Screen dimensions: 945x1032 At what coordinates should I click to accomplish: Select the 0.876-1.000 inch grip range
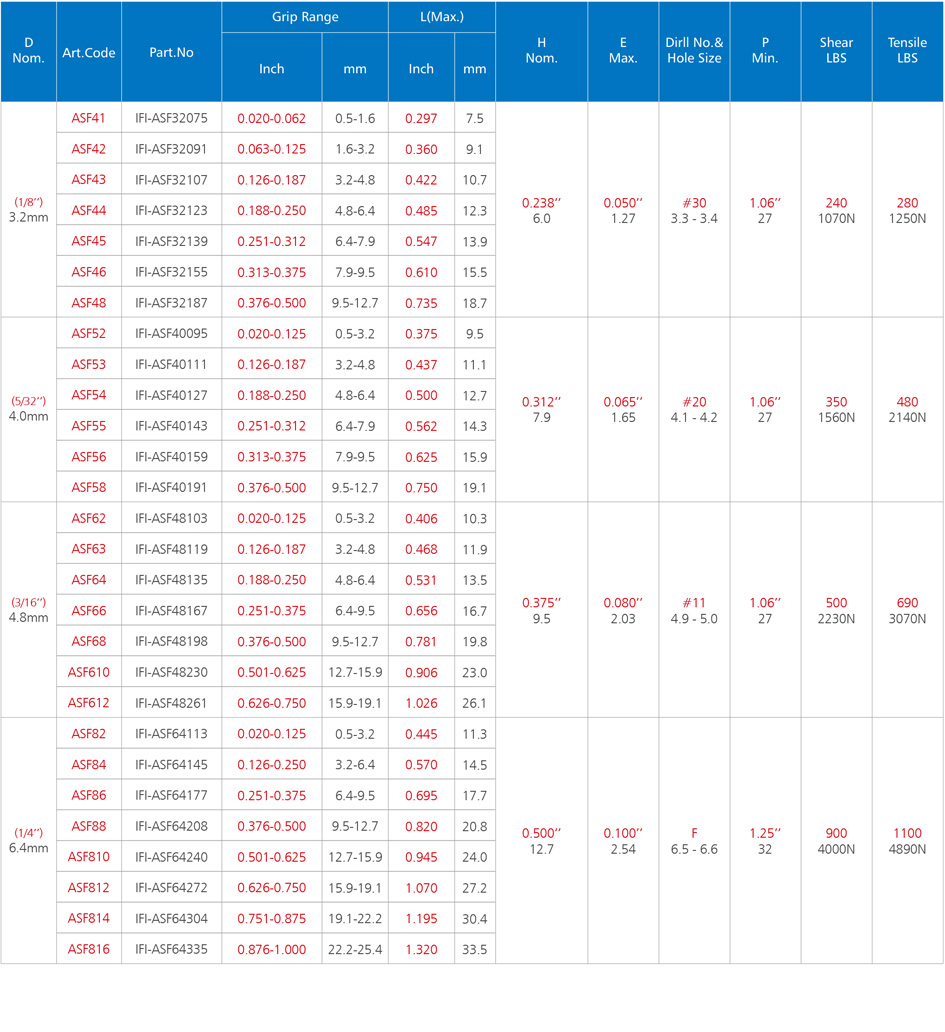(271, 949)
